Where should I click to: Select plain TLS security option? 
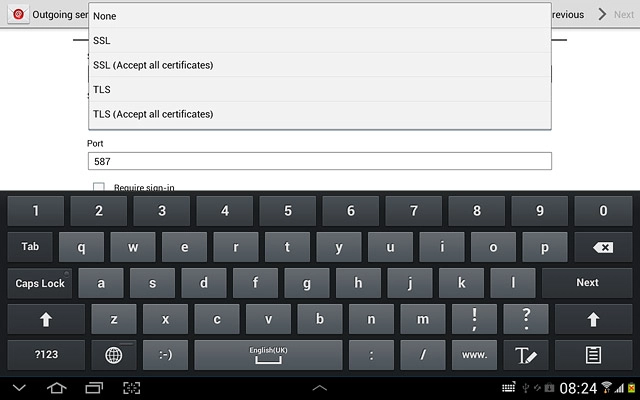coord(320,89)
